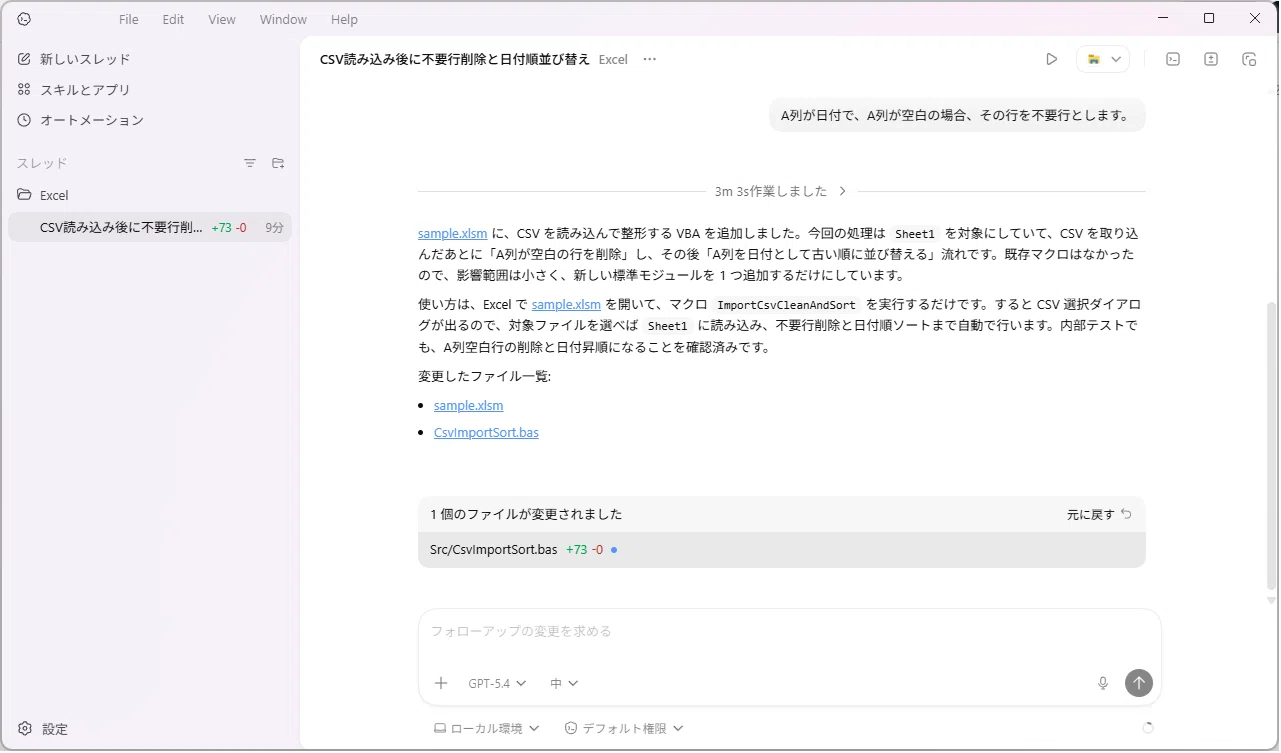Click the export upload icon in the header
Screen dimensions: 1281x753
click(x=1211, y=59)
